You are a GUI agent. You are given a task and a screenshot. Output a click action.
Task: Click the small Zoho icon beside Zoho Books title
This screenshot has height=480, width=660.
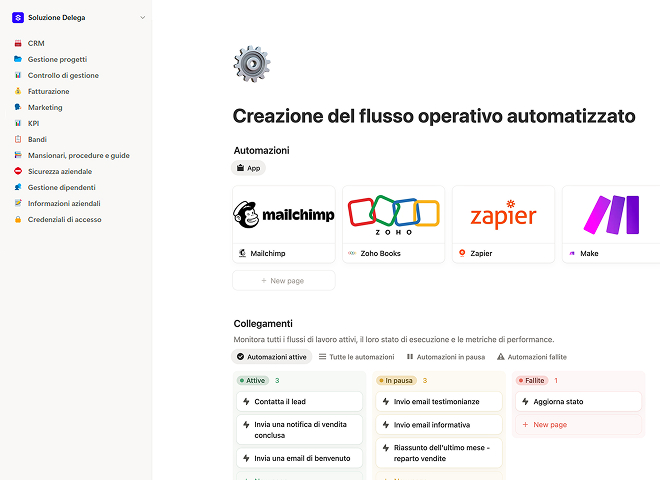[352, 253]
